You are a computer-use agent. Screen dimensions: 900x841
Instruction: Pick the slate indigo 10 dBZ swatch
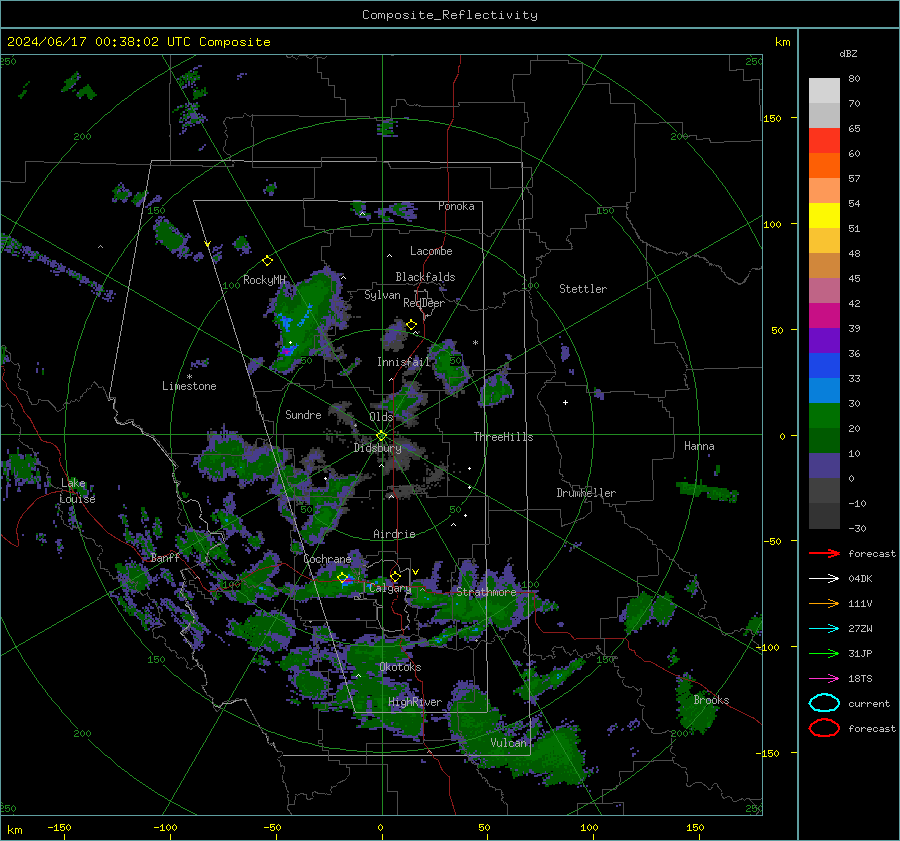click(x=824, y=466)
